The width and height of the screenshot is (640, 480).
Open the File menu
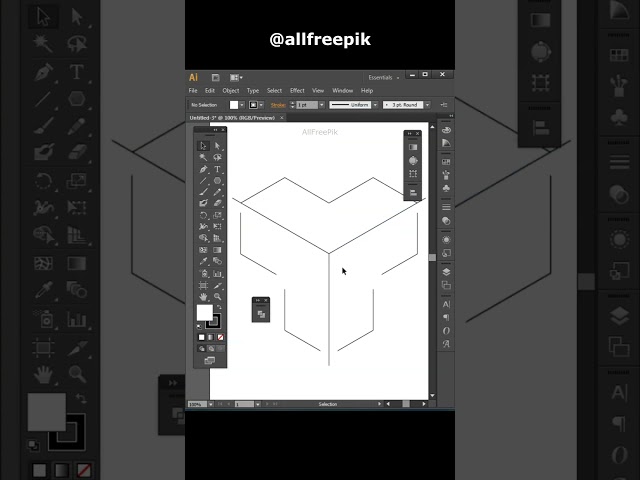(x=193, y=91)
